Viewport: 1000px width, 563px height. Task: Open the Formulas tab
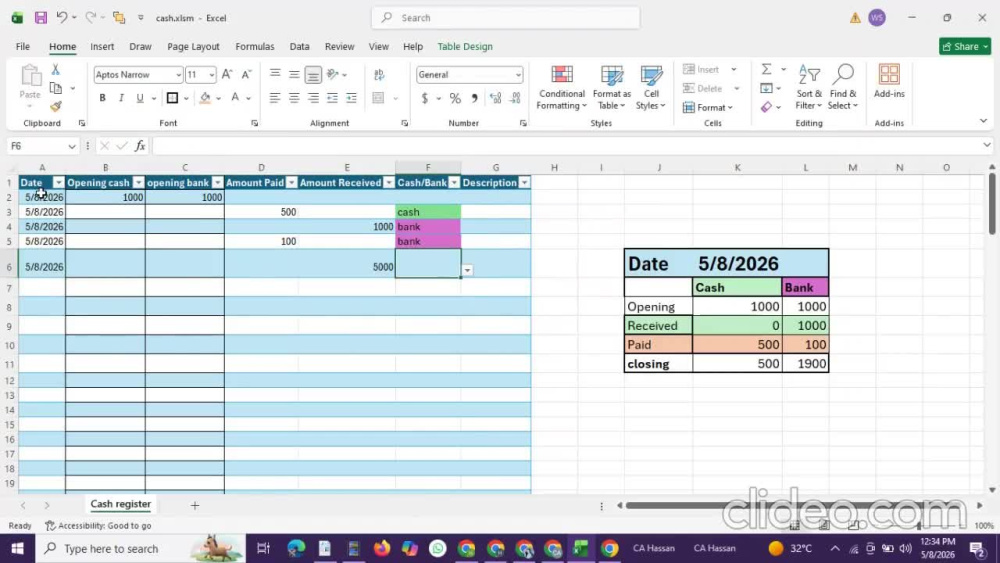(x=254, y=47)
